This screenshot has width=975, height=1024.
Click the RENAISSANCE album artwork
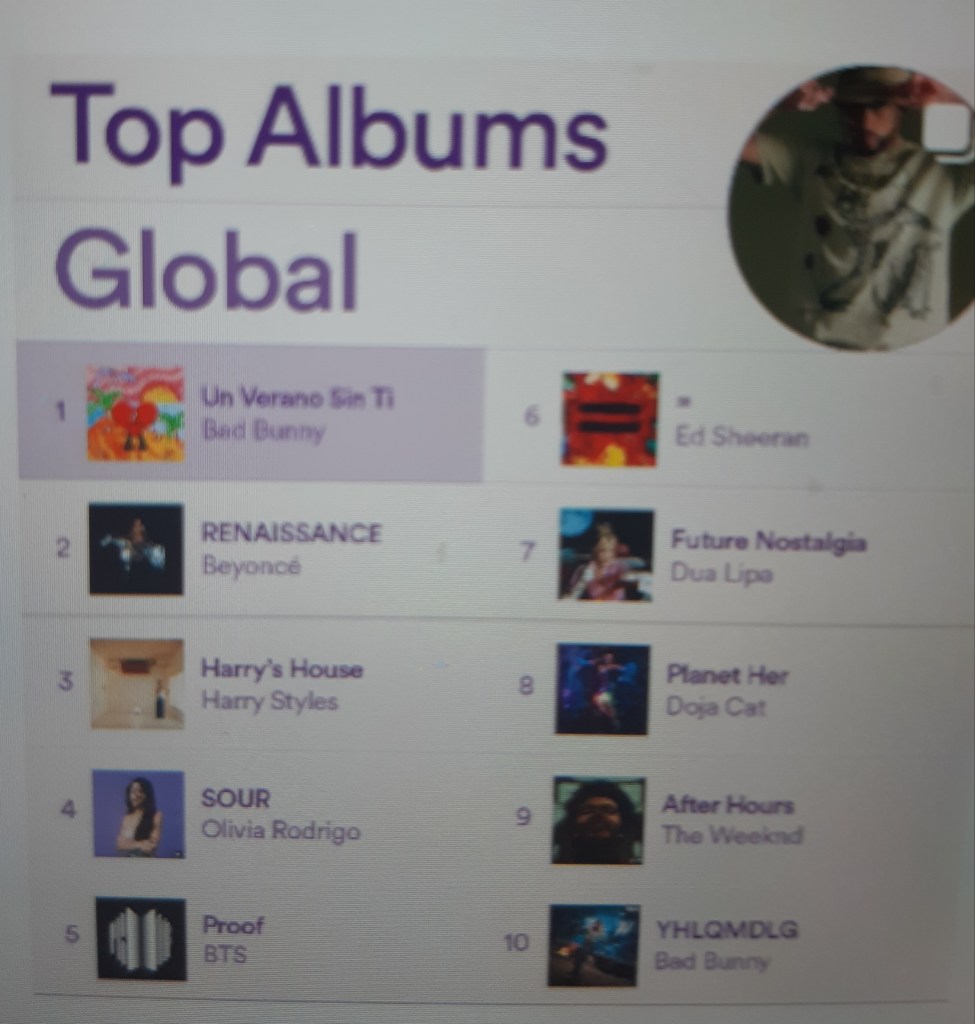point(136,549)
